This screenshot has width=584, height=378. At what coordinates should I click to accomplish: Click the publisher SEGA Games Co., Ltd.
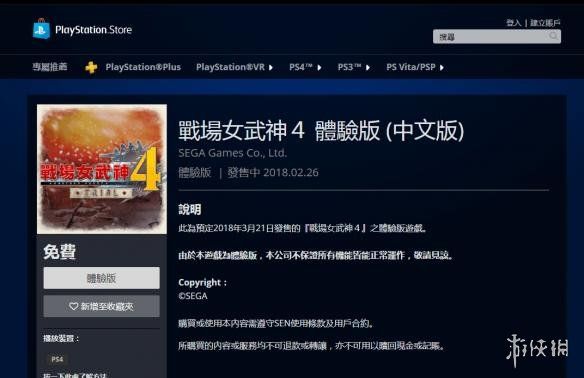(x=233, y=153)
